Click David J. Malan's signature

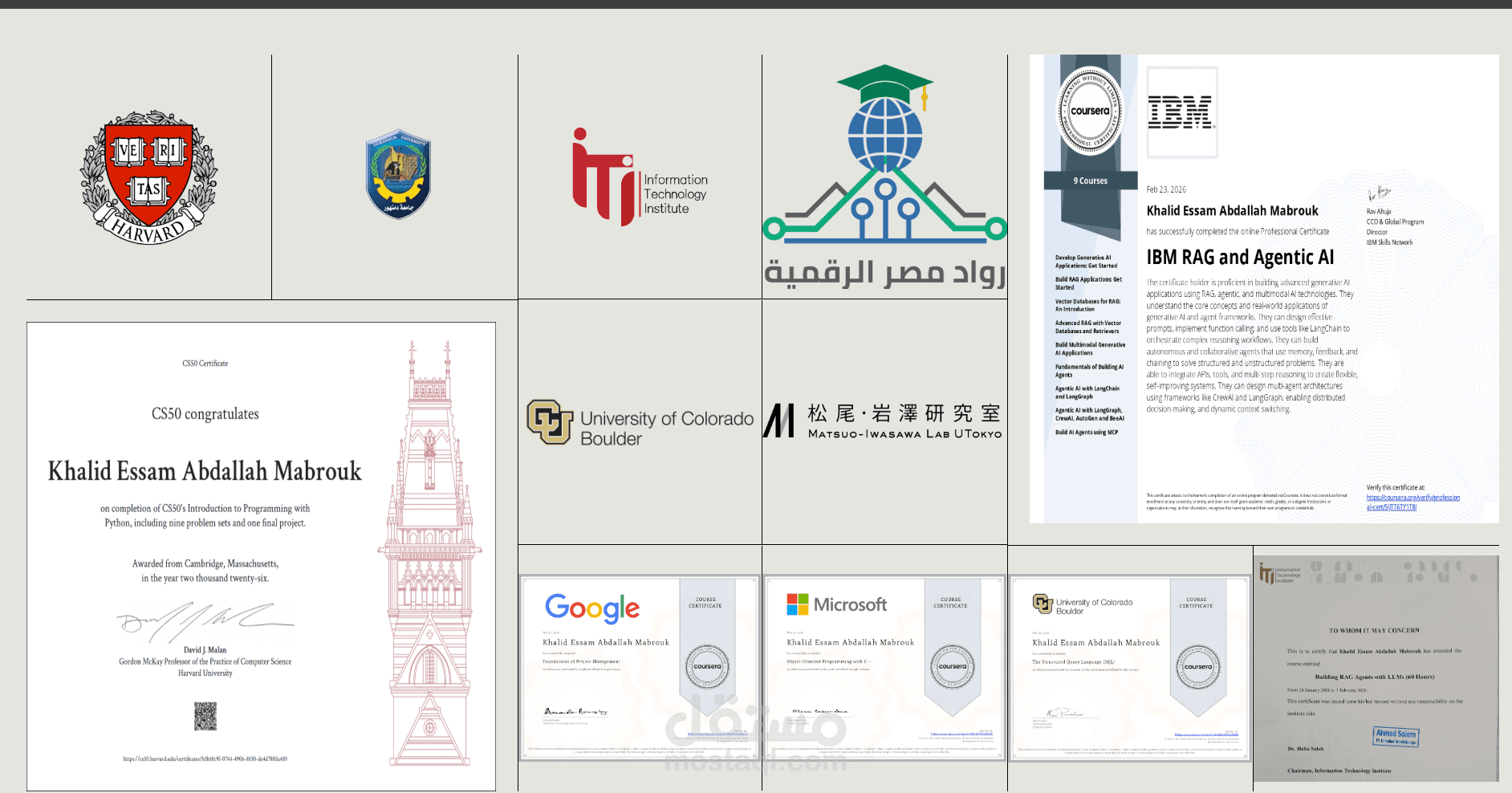click(205, 621)
